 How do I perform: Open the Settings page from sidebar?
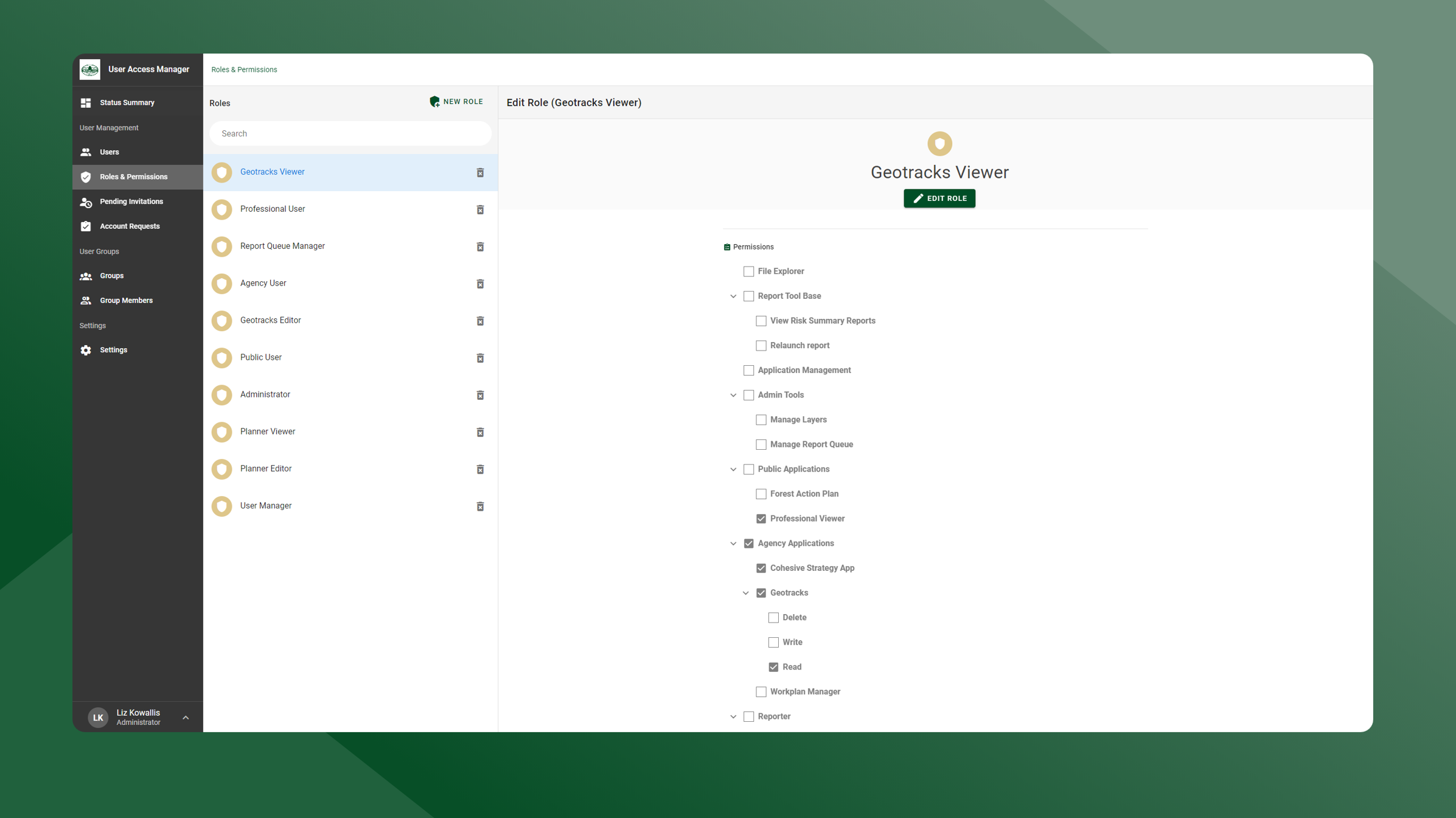coord(138,350)
